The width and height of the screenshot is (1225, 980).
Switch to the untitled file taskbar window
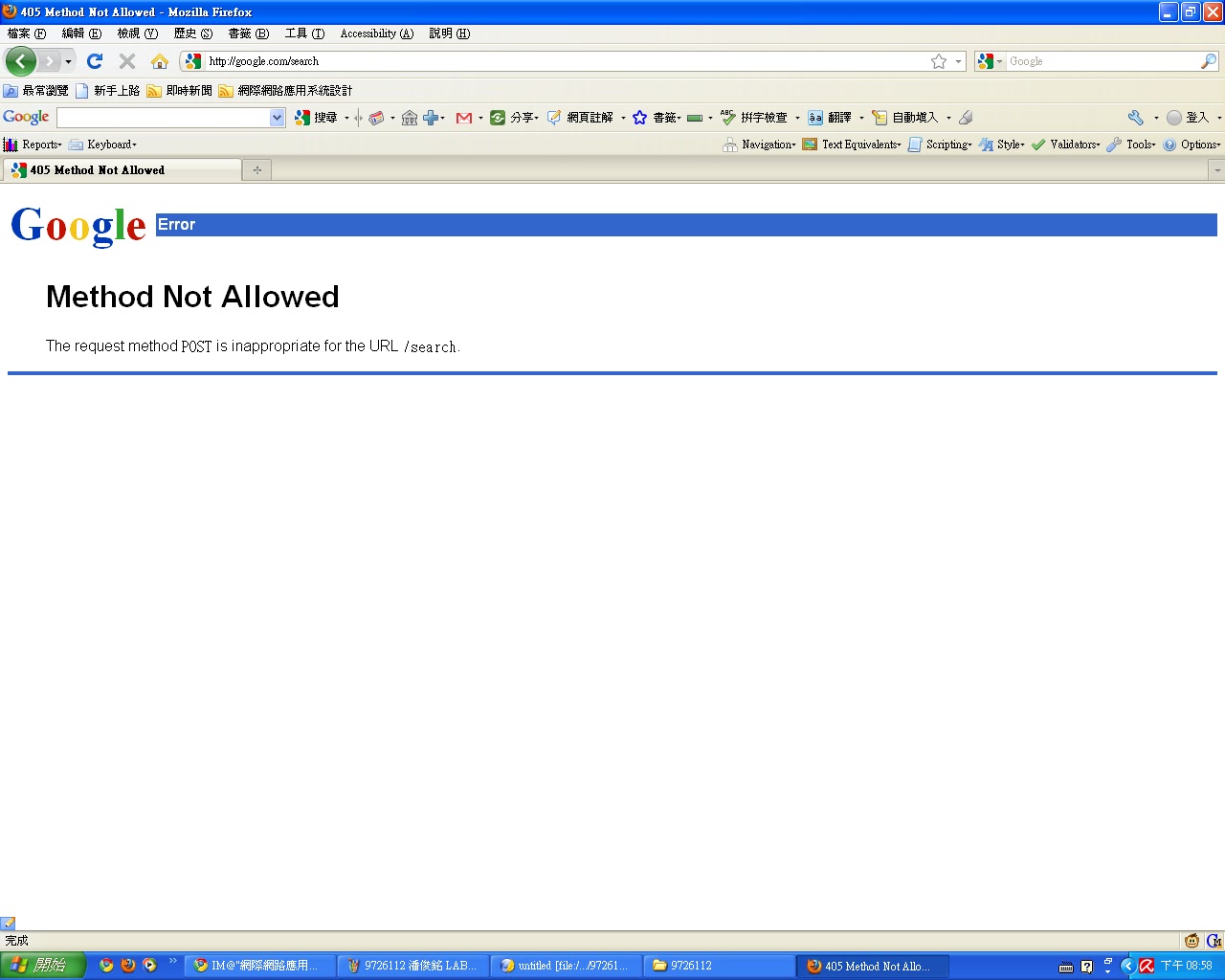coord(566,966)
